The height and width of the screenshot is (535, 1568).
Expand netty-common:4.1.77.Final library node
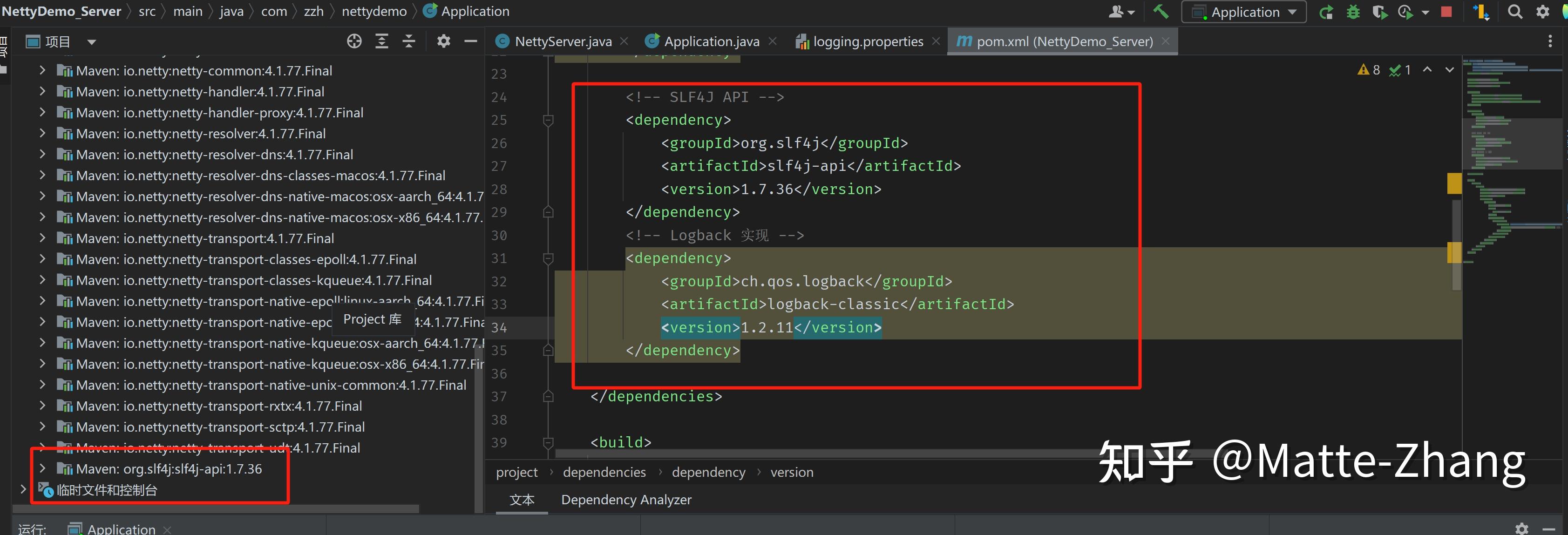42,71
